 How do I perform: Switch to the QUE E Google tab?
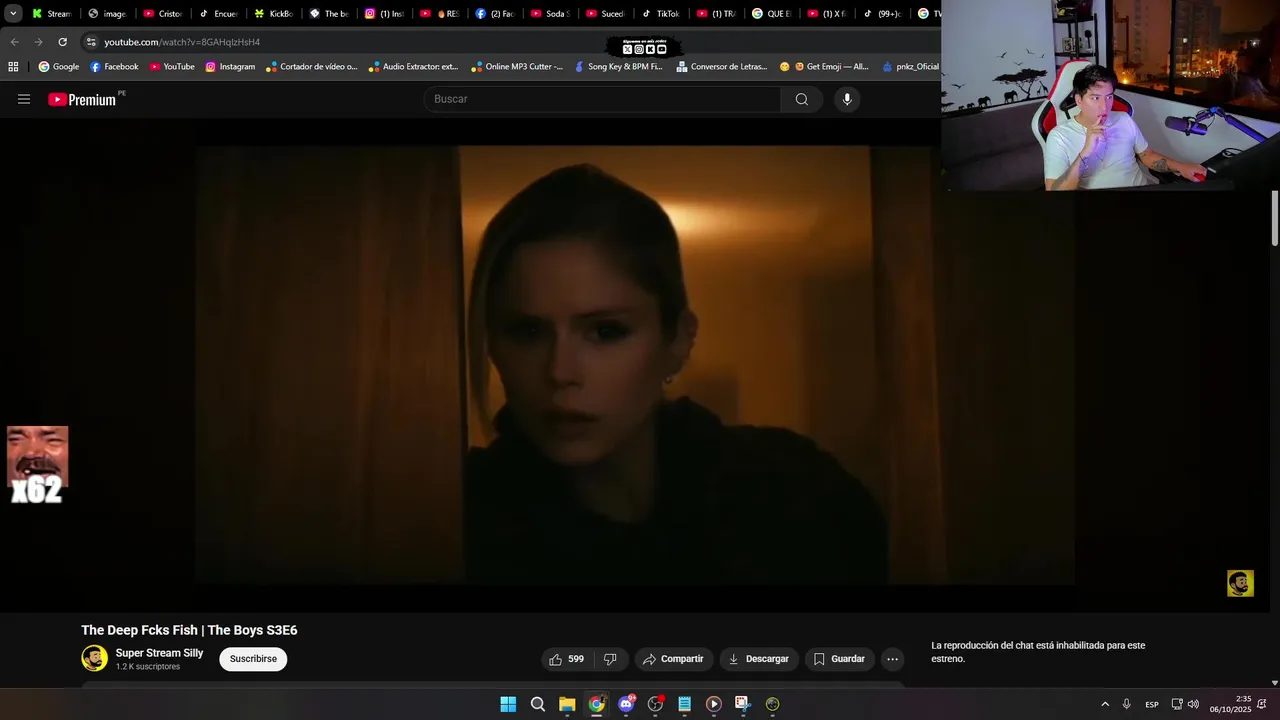770,14
